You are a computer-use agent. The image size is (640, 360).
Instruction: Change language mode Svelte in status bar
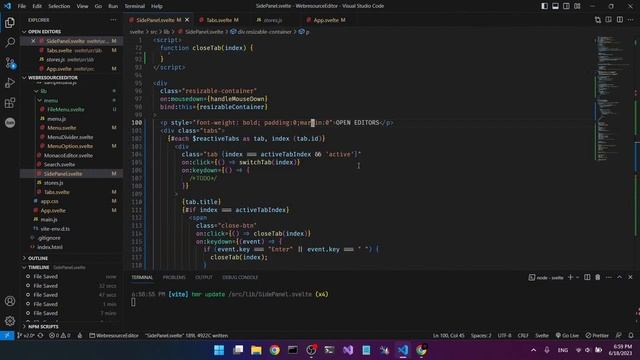pyautogui.click(x=542, y=336)
